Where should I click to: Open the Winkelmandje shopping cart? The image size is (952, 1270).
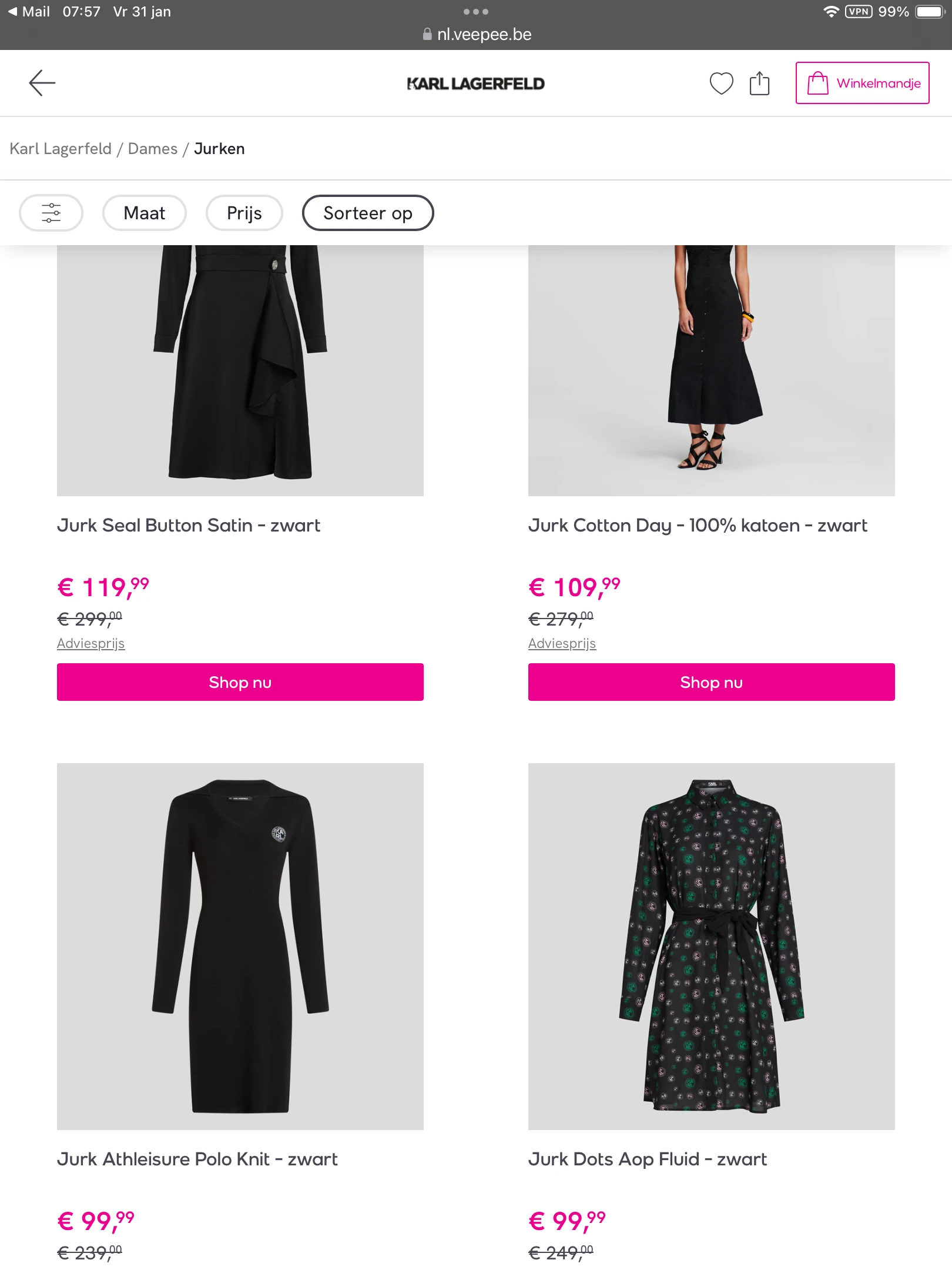coord(862,83)
